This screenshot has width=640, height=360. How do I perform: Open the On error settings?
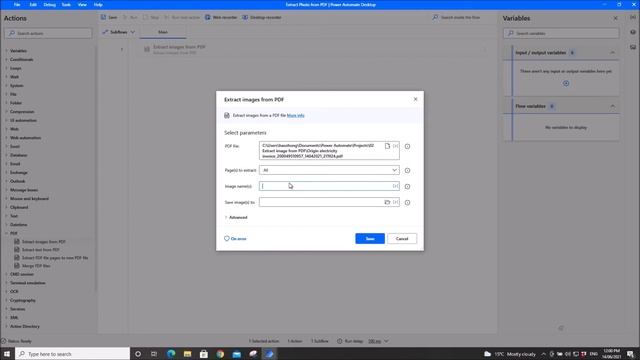tap(235, 239)
